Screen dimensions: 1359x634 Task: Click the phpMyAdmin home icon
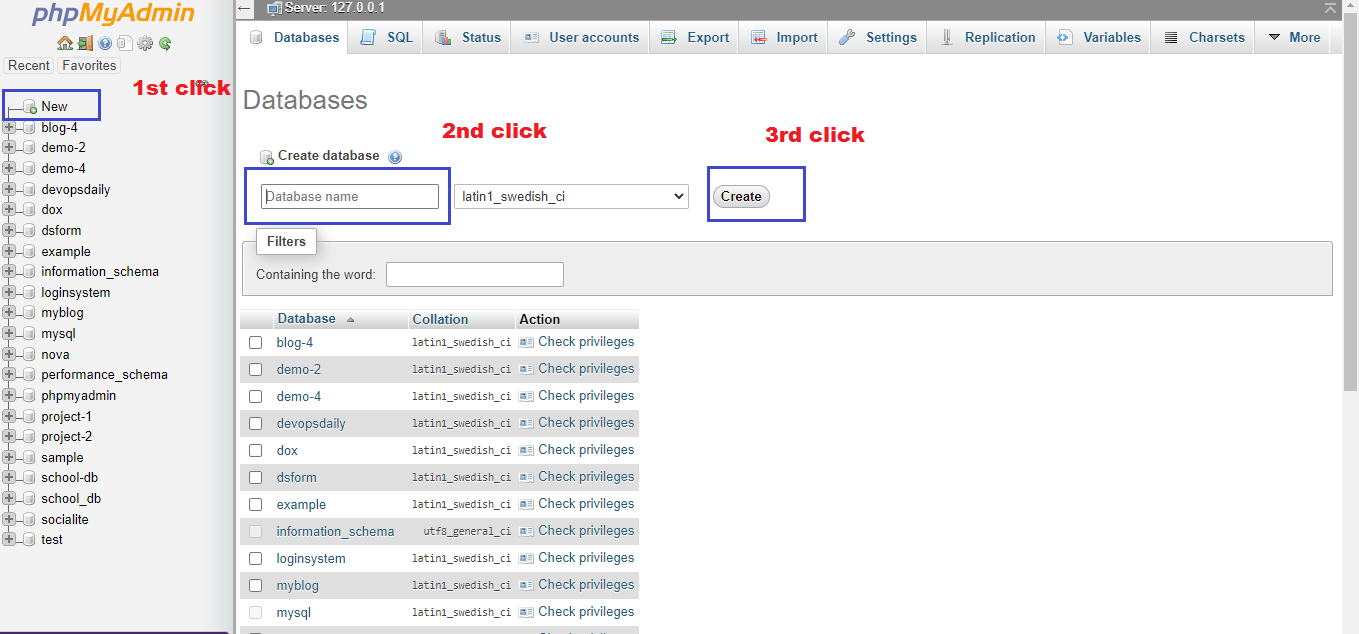pos(65,43)
